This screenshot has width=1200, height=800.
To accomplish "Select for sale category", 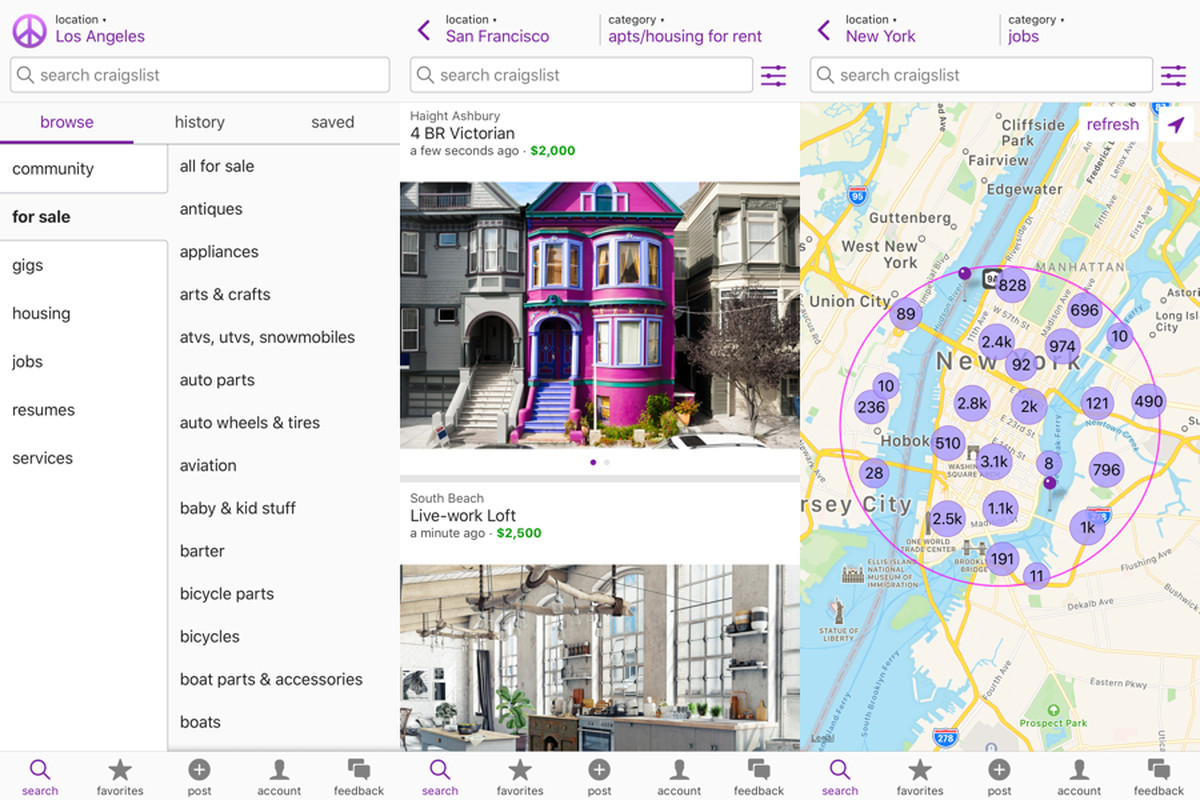I will [83, 217].
